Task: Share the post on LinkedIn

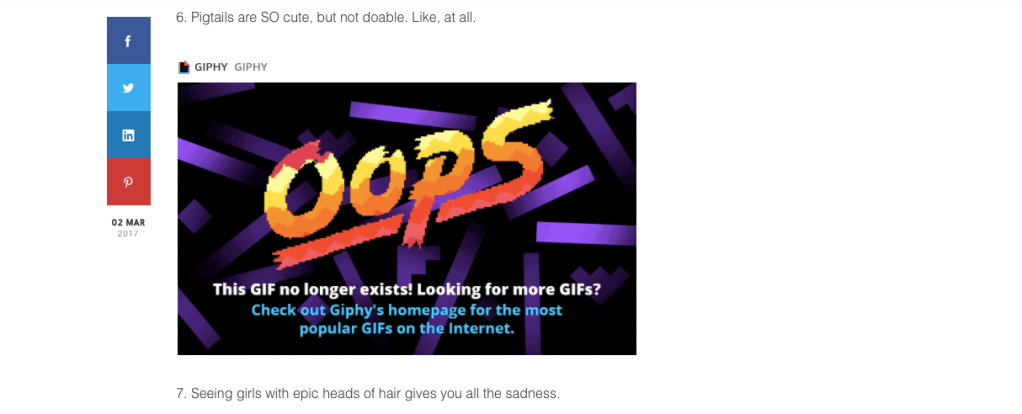Action: [128, 135]
